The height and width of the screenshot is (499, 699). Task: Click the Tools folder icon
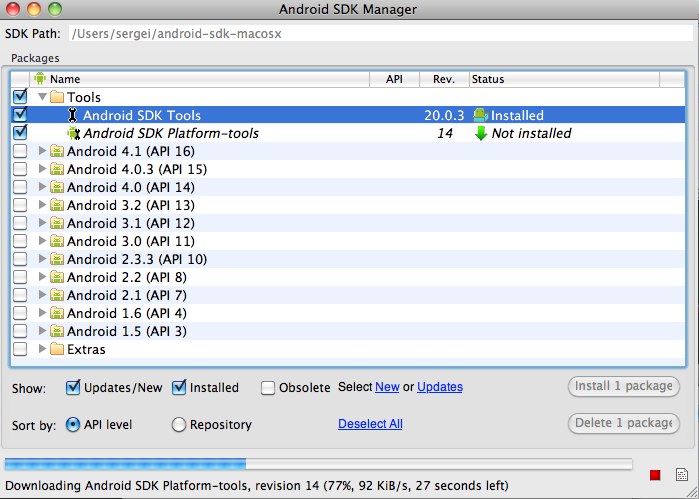(57, 97)
